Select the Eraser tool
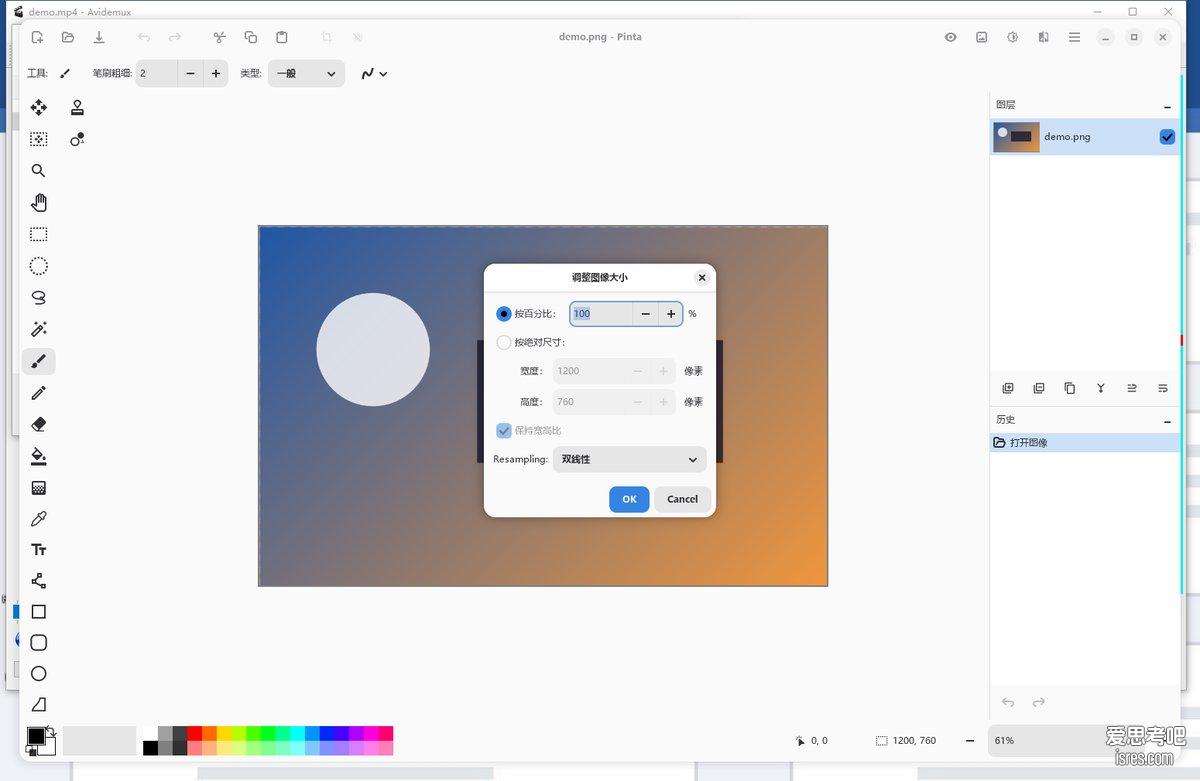This screenshot has width=1200, height=781. pos(39,424)
